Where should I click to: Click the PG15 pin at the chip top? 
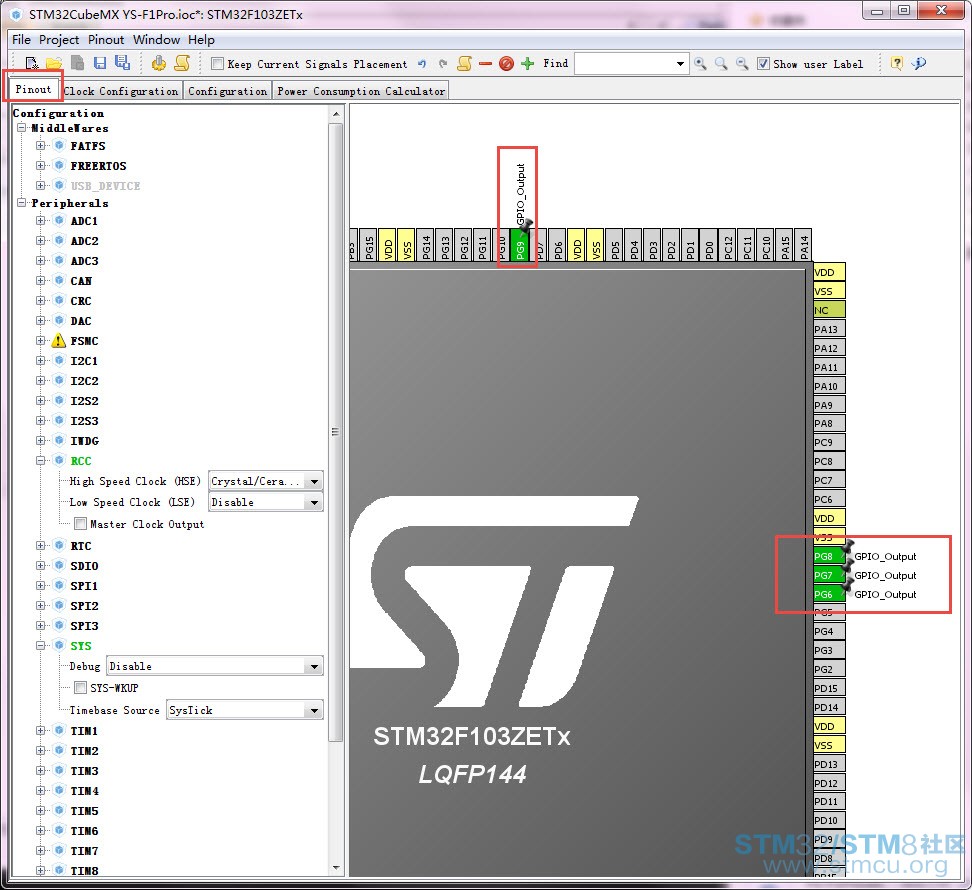click(x=368, y=245)
